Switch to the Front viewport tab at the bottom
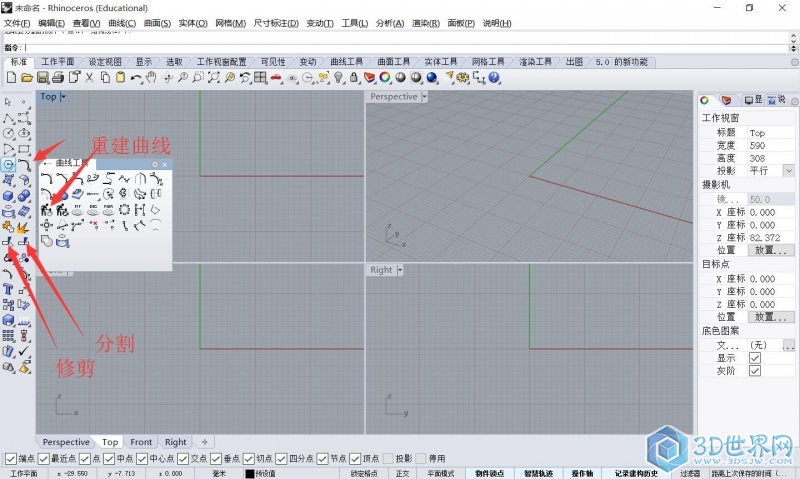This screenshot has width=800, height=479. point(141,442)
